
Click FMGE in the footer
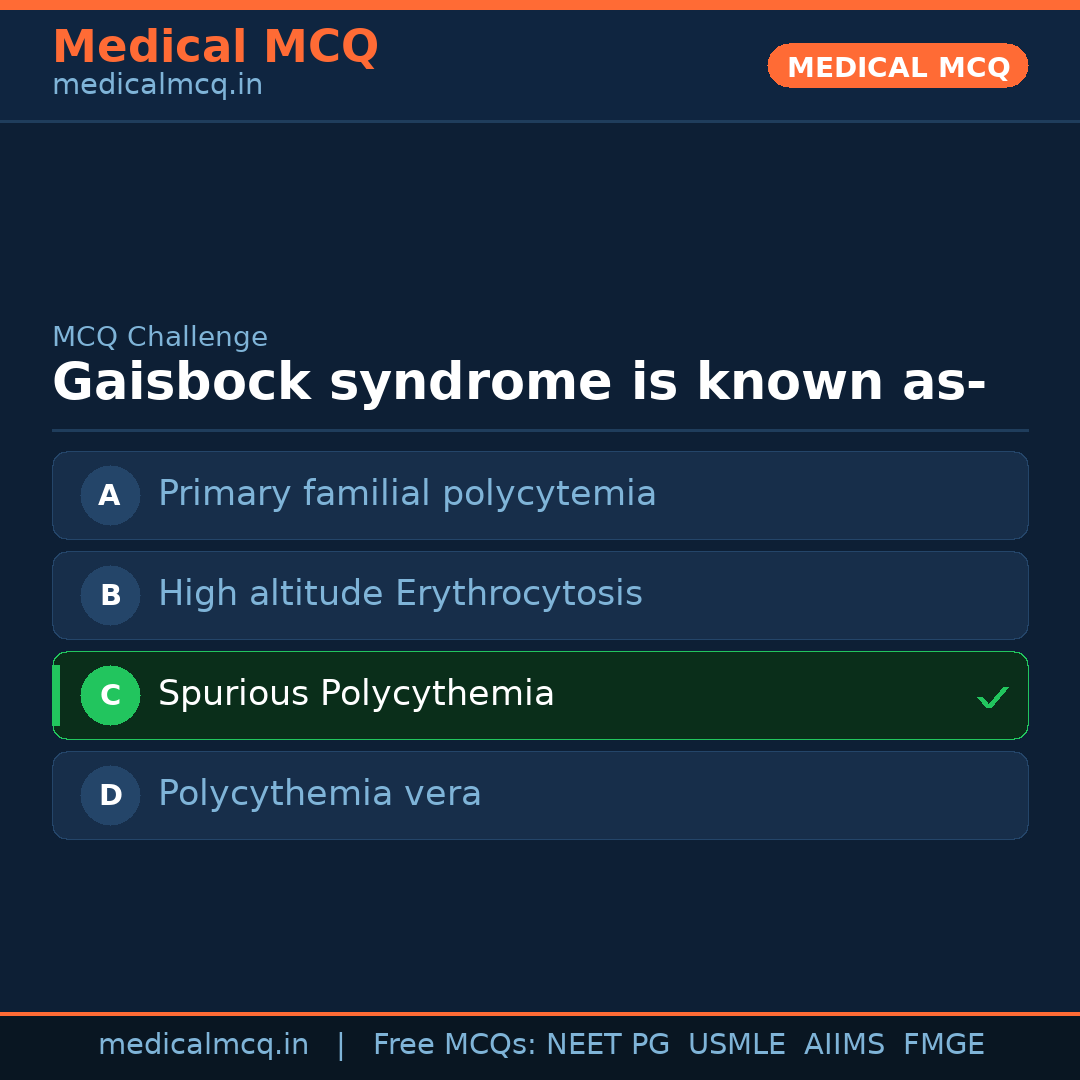tap(944, 1045)
